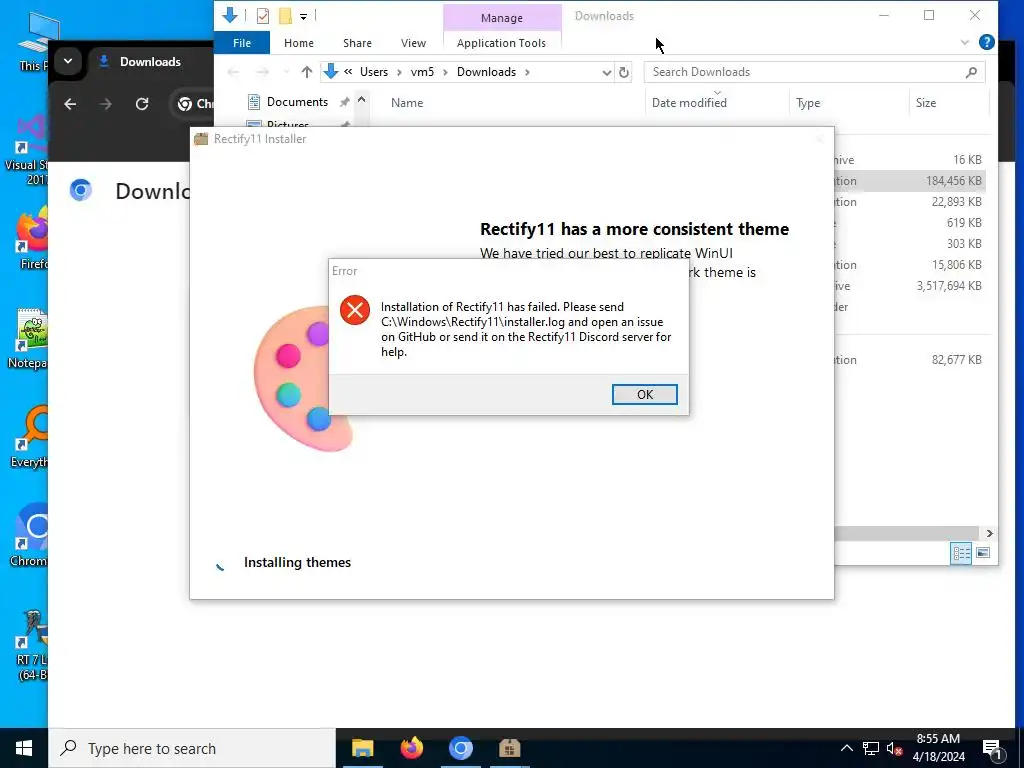Click the Rectify11 Installer title bar icon
Screen dimensions: 1024x768
[x=201, y=138]
